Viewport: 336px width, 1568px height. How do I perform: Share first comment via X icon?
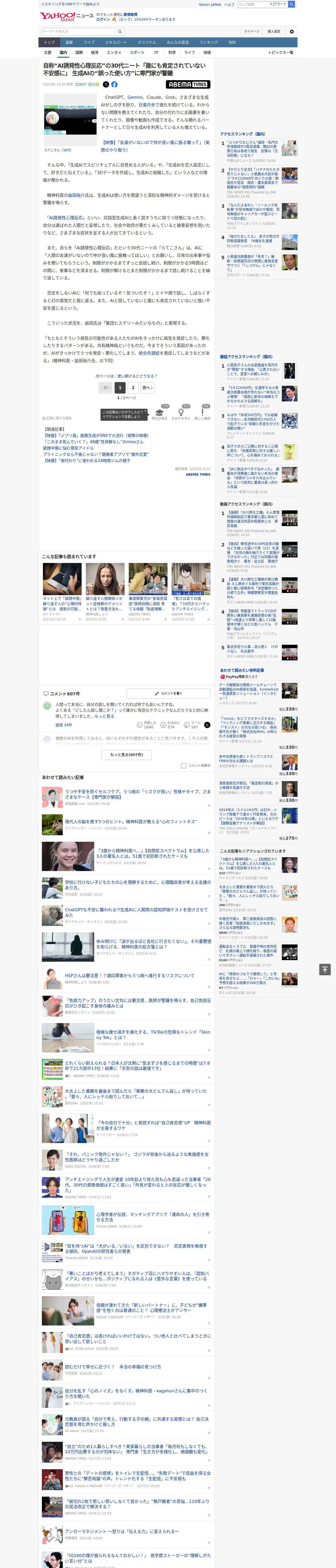(x=207, y=724)
